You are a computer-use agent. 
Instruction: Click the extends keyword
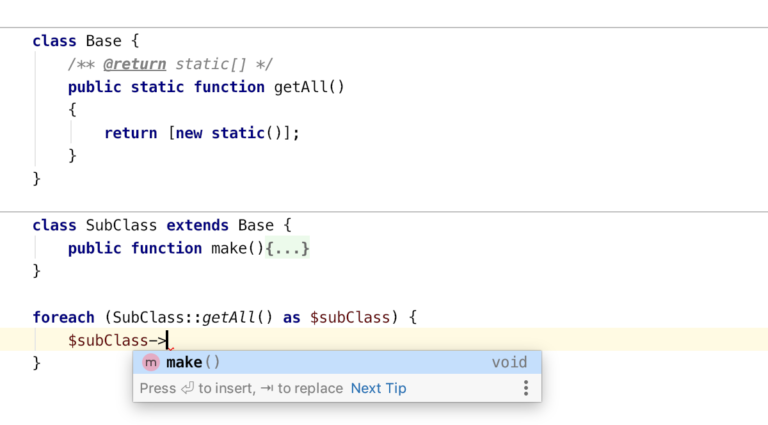[x=198, y=225]
